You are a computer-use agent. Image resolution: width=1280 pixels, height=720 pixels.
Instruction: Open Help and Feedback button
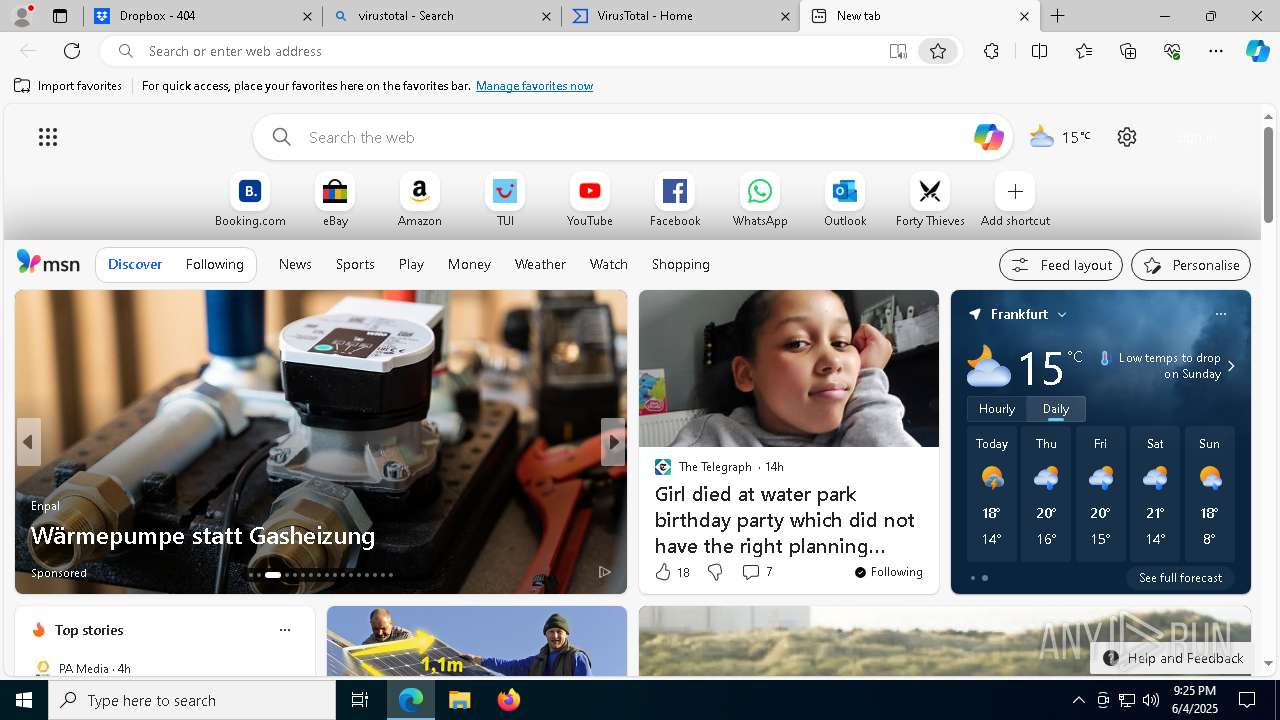pos(1172,658)
